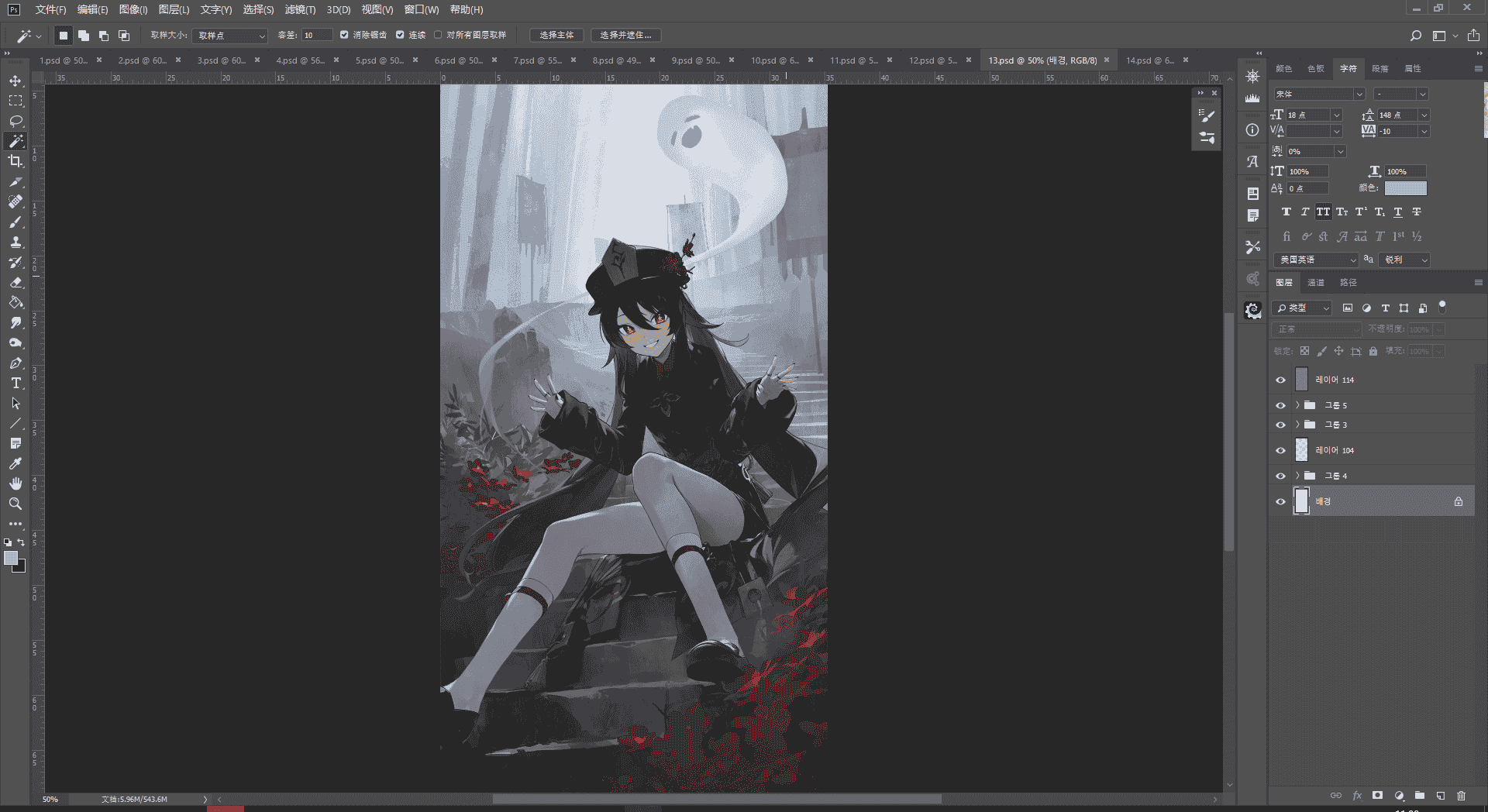Open the 滤镜(T) menu
The width and height of the screenshot is (1488, 812).
(x=300, y=10)
